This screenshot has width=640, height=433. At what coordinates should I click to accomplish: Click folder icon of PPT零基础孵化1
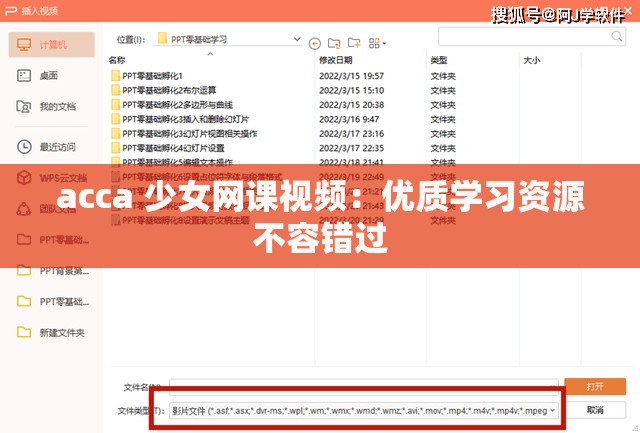coord(116,76)
